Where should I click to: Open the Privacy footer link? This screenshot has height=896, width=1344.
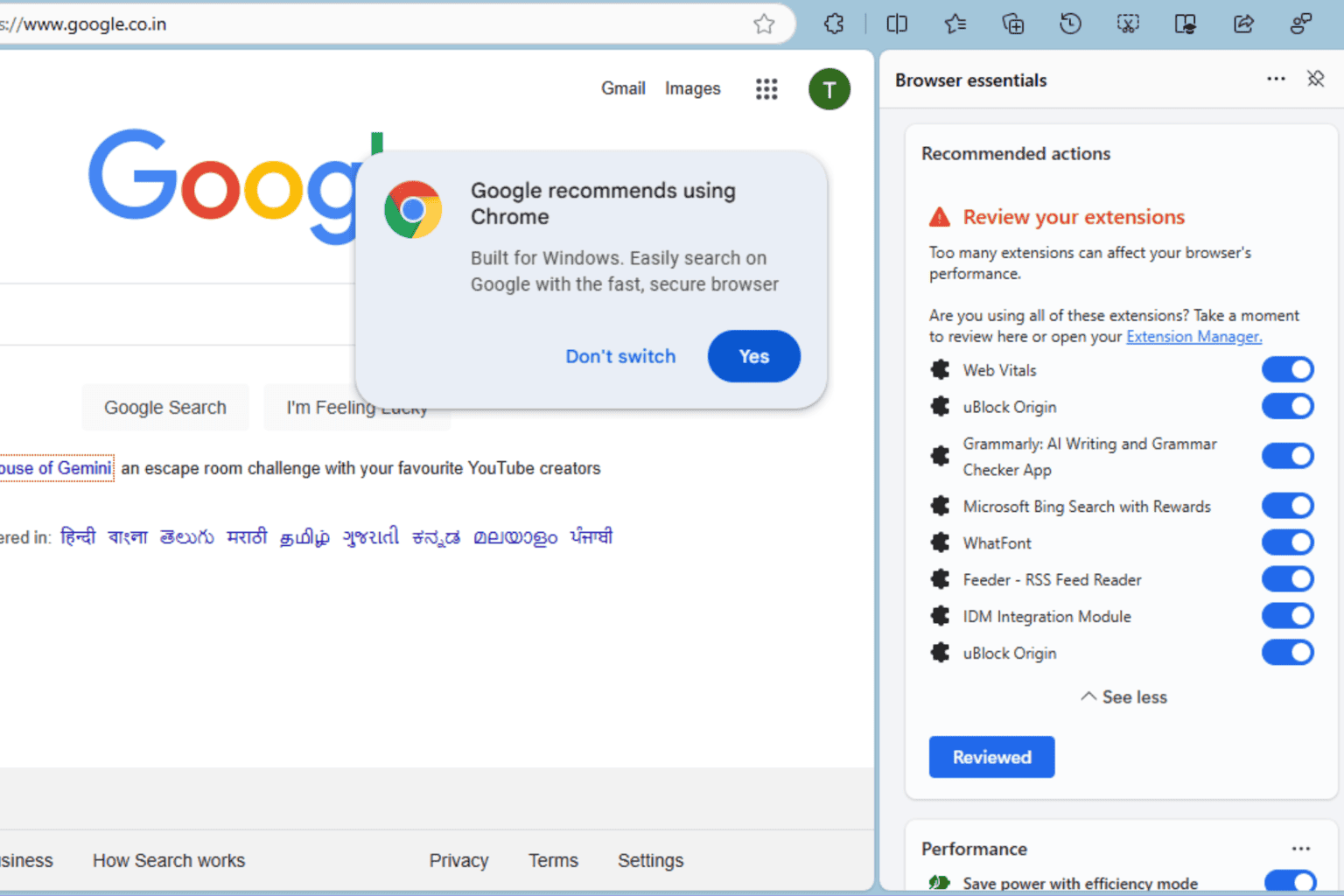[x=458, y=860]
